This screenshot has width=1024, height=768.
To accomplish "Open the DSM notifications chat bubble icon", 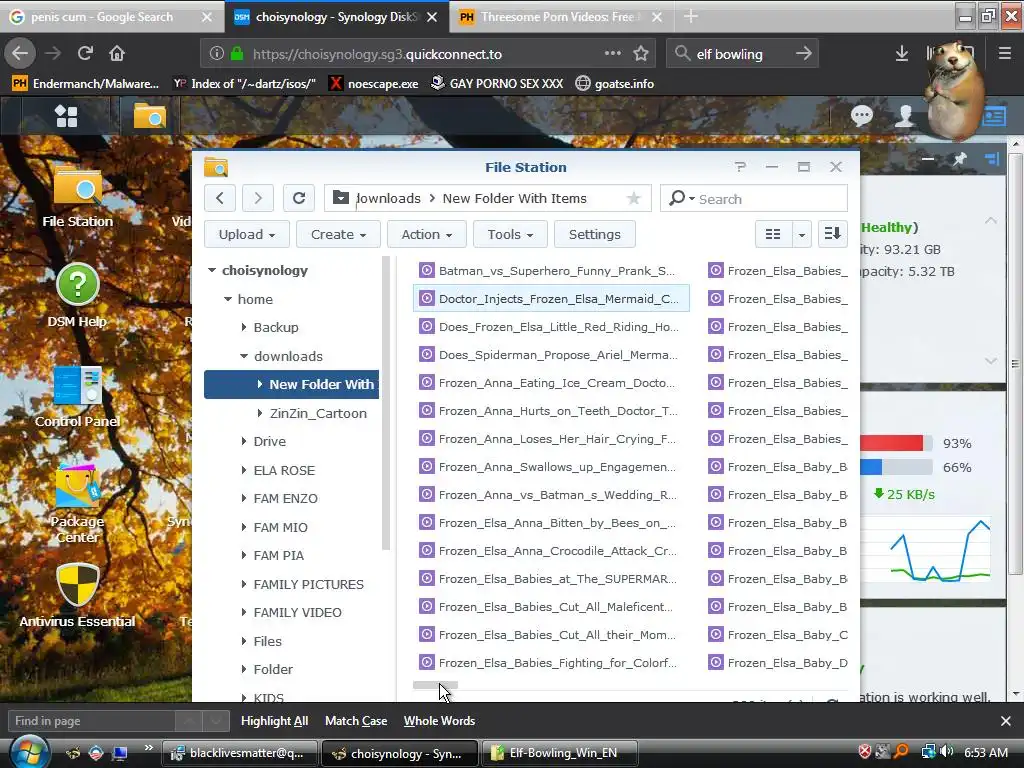I will pos(861,116).
